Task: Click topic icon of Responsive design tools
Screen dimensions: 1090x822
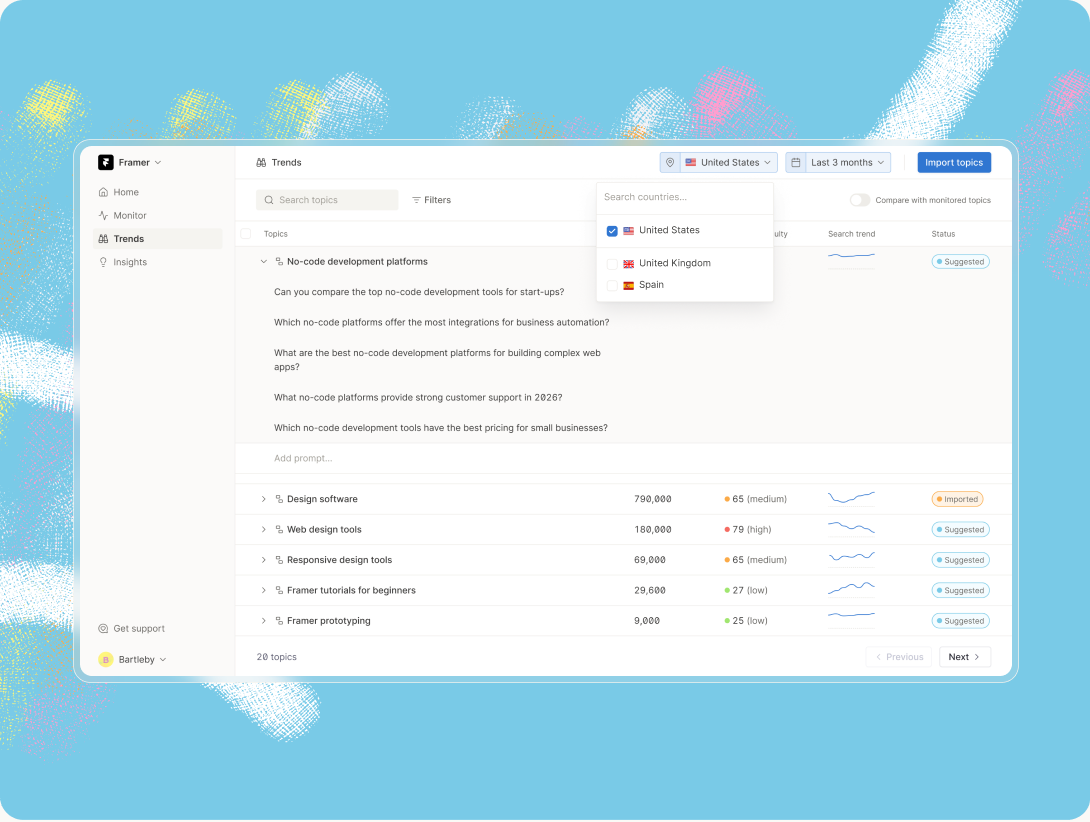Action: click(279, 561)
